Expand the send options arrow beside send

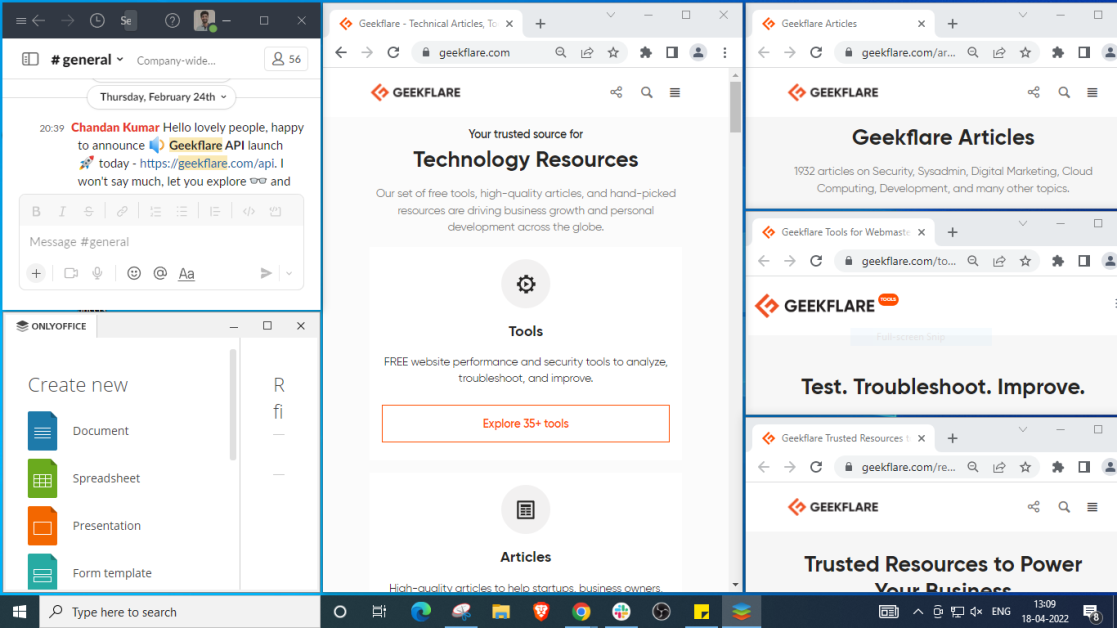pos(288,273)
